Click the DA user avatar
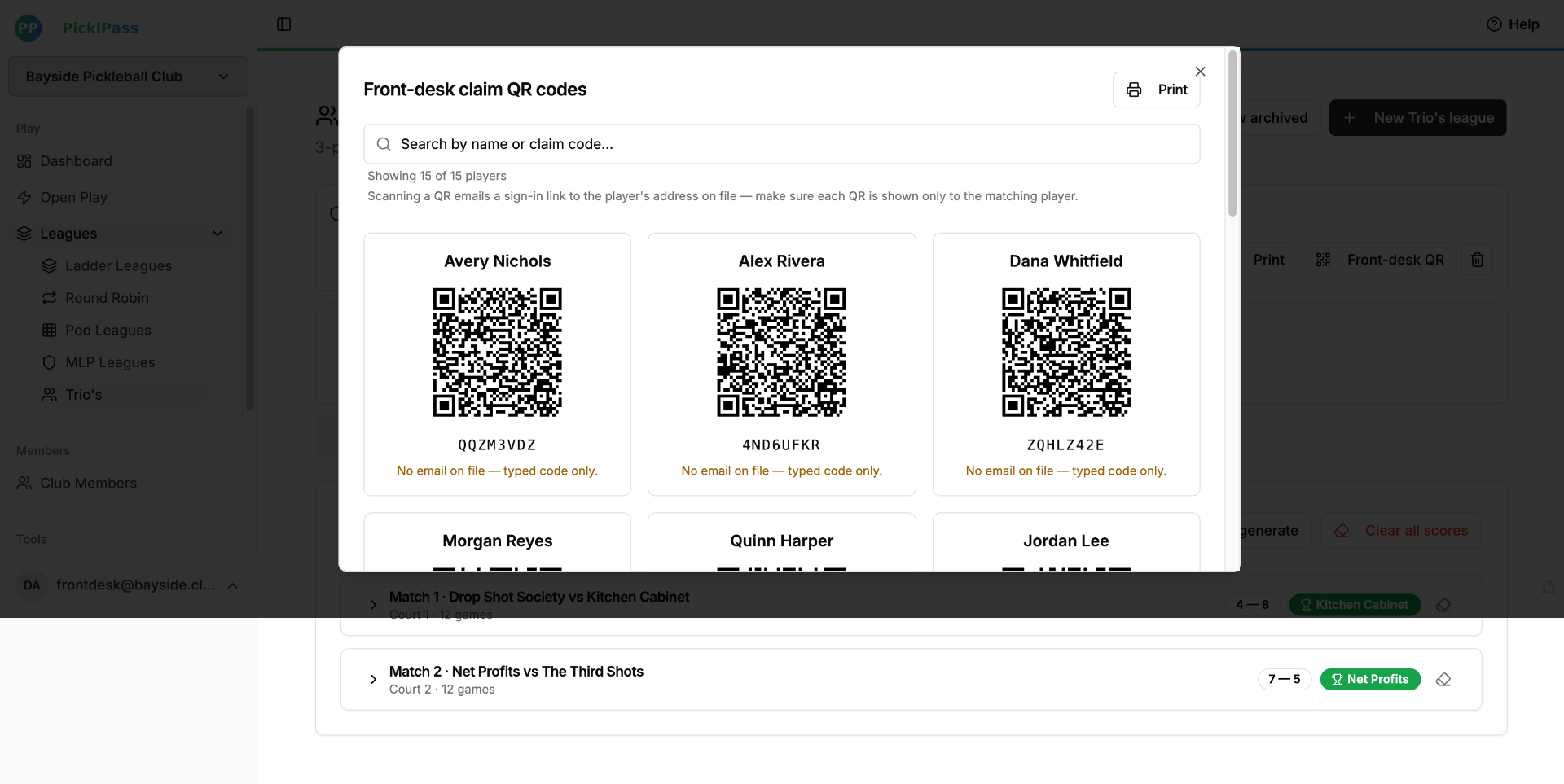The height and width of the screenshot is (784, 1564). 32,585
